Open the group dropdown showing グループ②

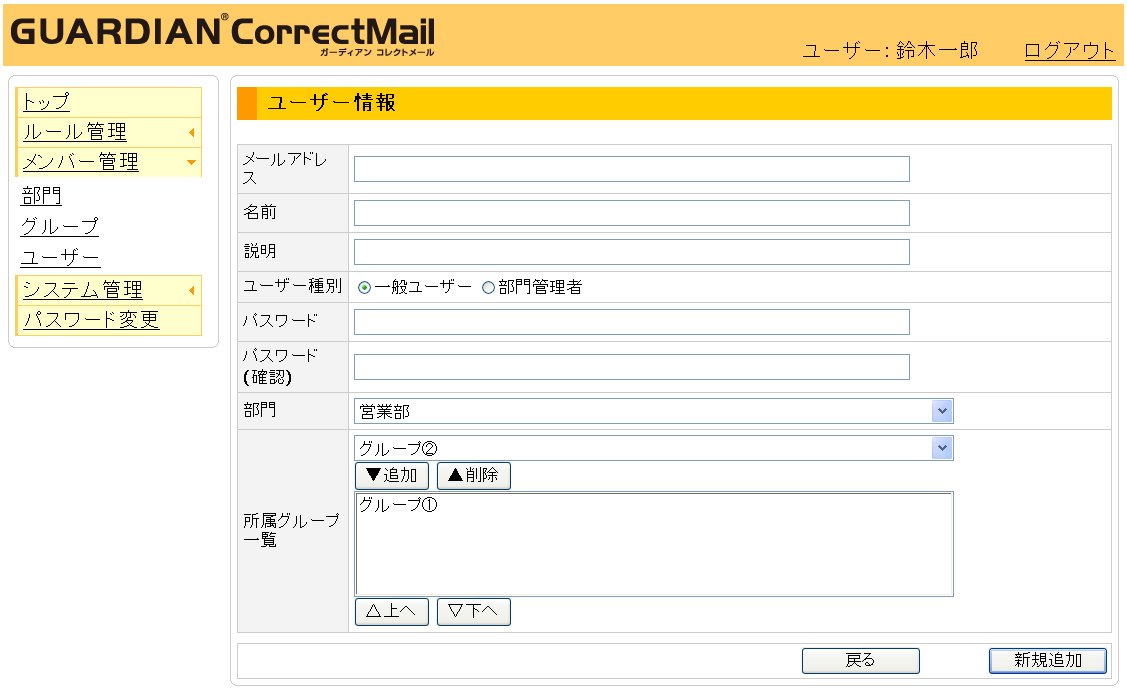[653, 448]
